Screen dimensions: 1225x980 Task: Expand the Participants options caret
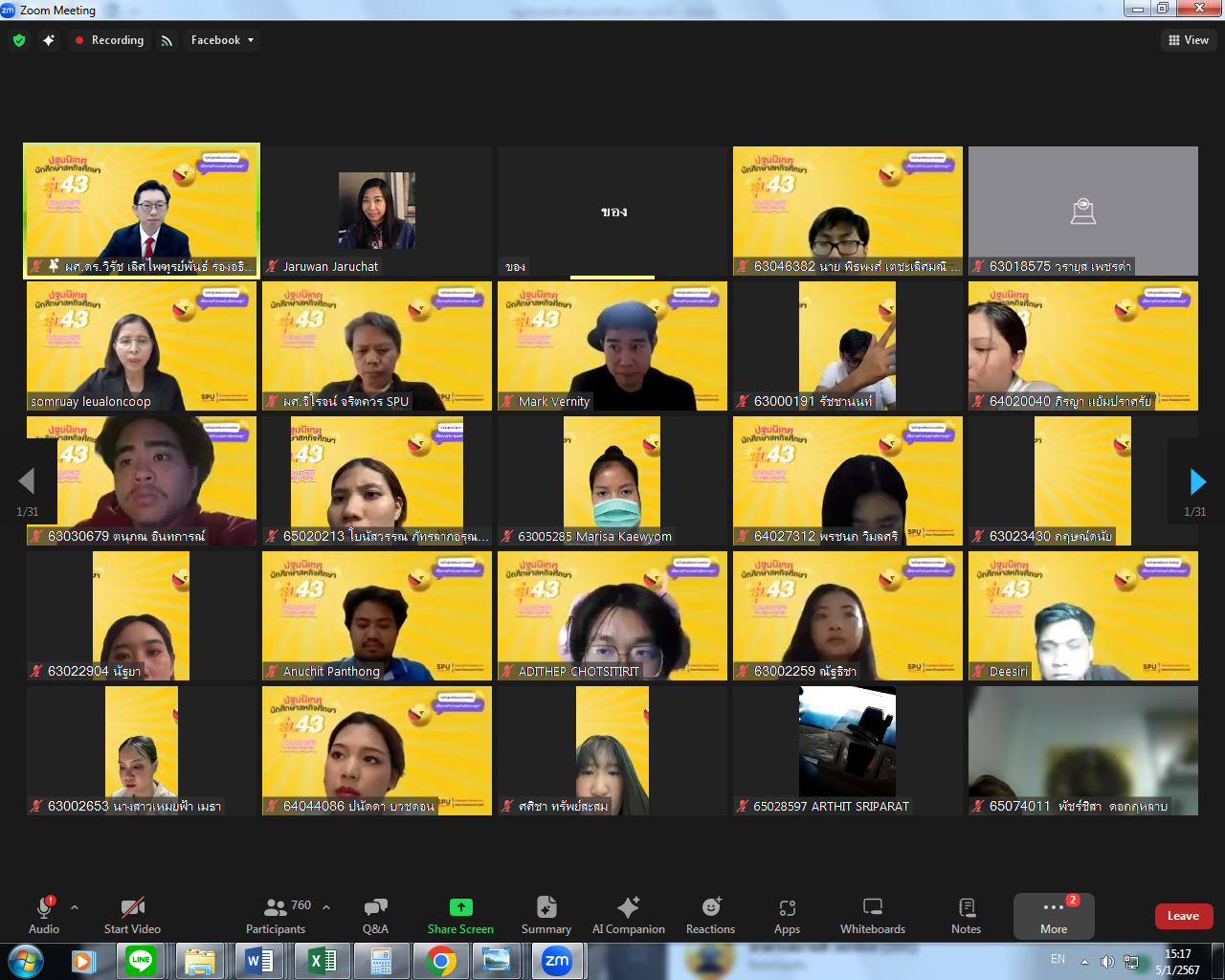pyautogui.click(x=326, y=906)
